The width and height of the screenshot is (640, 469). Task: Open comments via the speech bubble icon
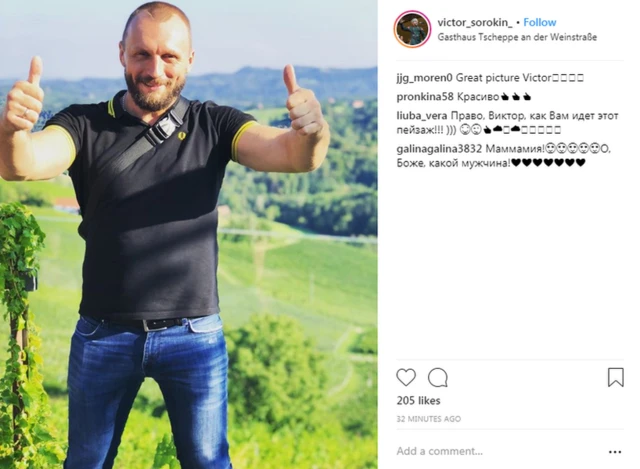pyautogui.click(x=438, y=377)
